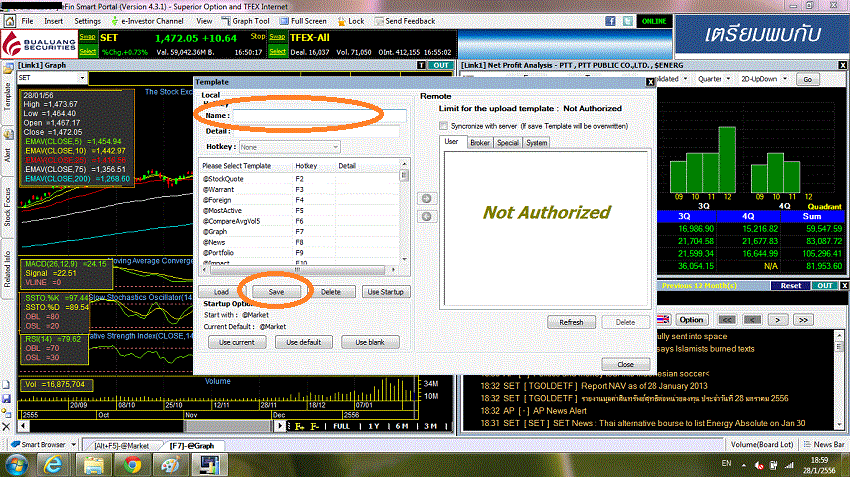Viewport: 850px width, 477px height.
Task: Open Send Feedback
Action: click(404, 21)
